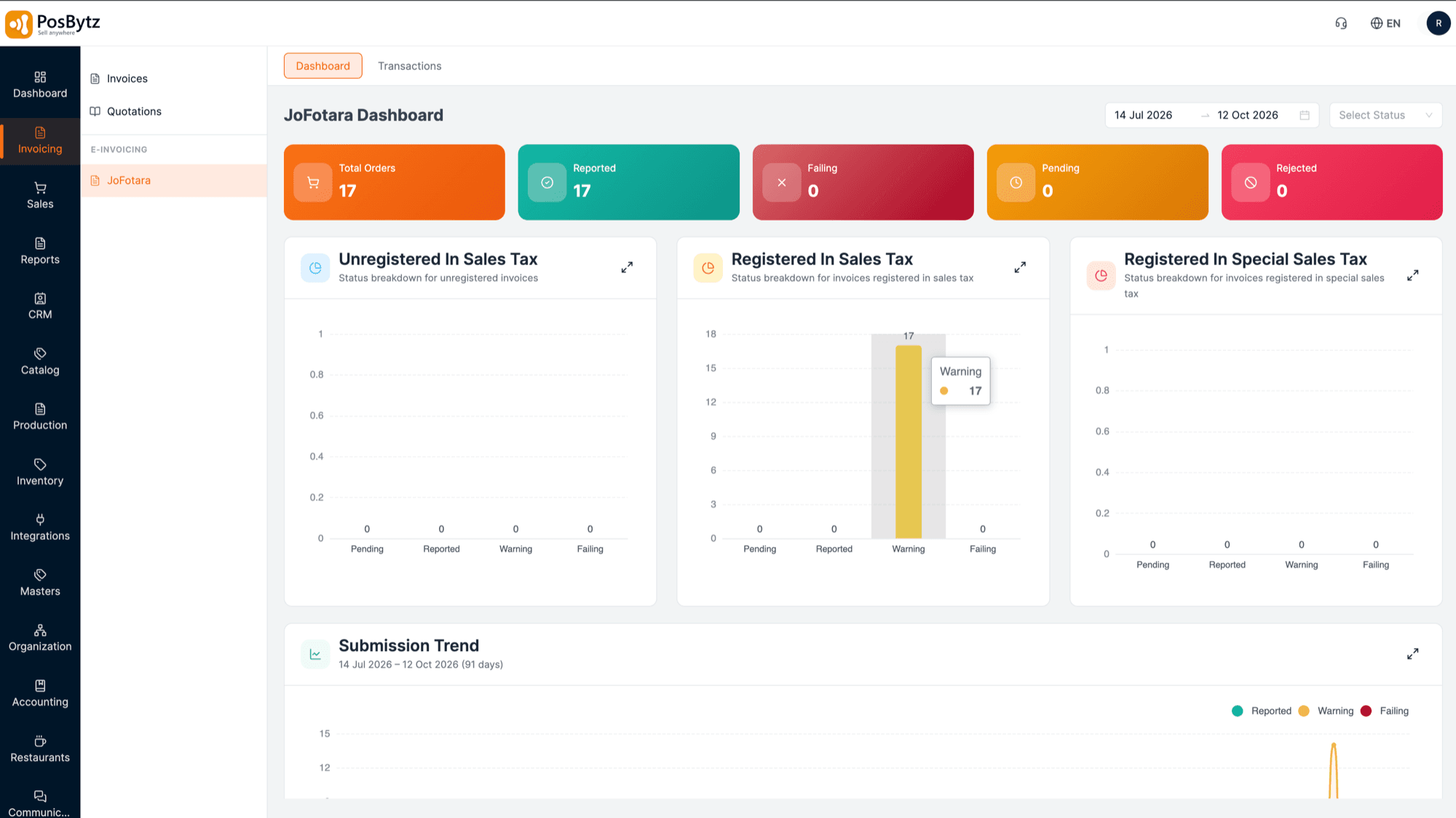Toggle Reported series in trend legend
This screenshot has width=1456, height=818.
[x=1262, y=711]
